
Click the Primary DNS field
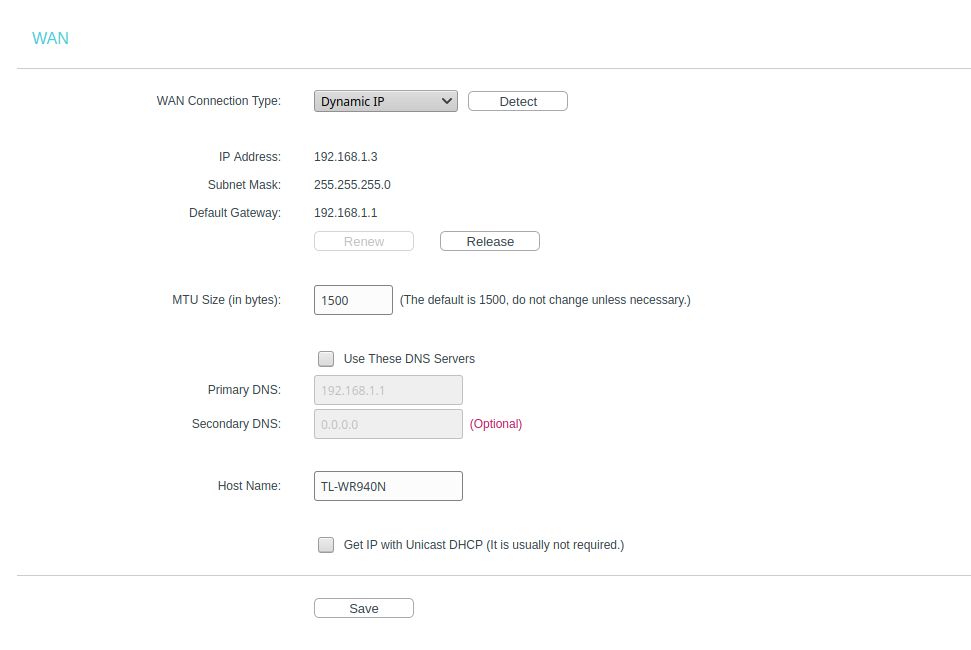[x=388, y=391]
